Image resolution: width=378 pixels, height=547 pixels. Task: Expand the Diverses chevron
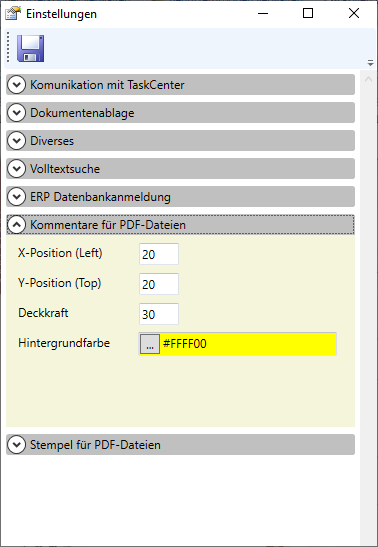(17, 141)
